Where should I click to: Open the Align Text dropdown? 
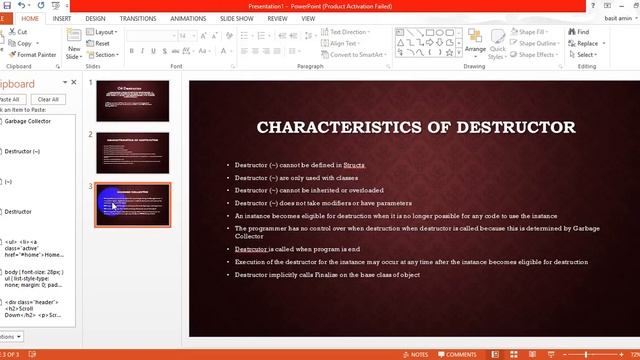tap(340, 43)
